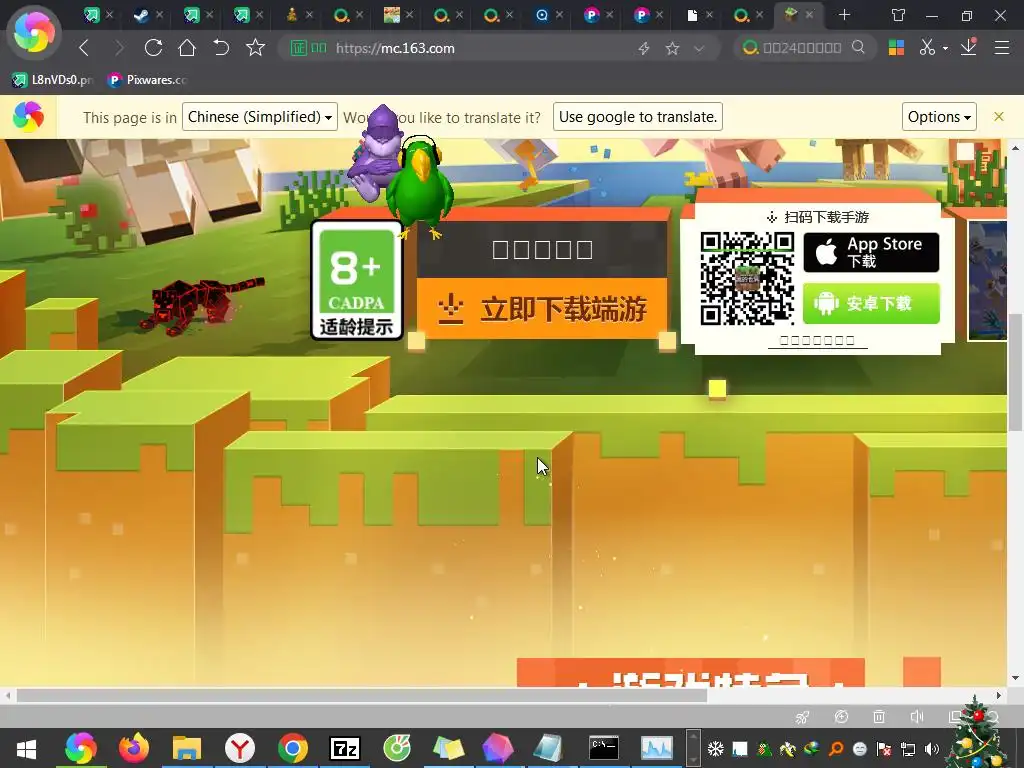
Task: Click the green parrot mascot
Action: (x=420, y=188)
